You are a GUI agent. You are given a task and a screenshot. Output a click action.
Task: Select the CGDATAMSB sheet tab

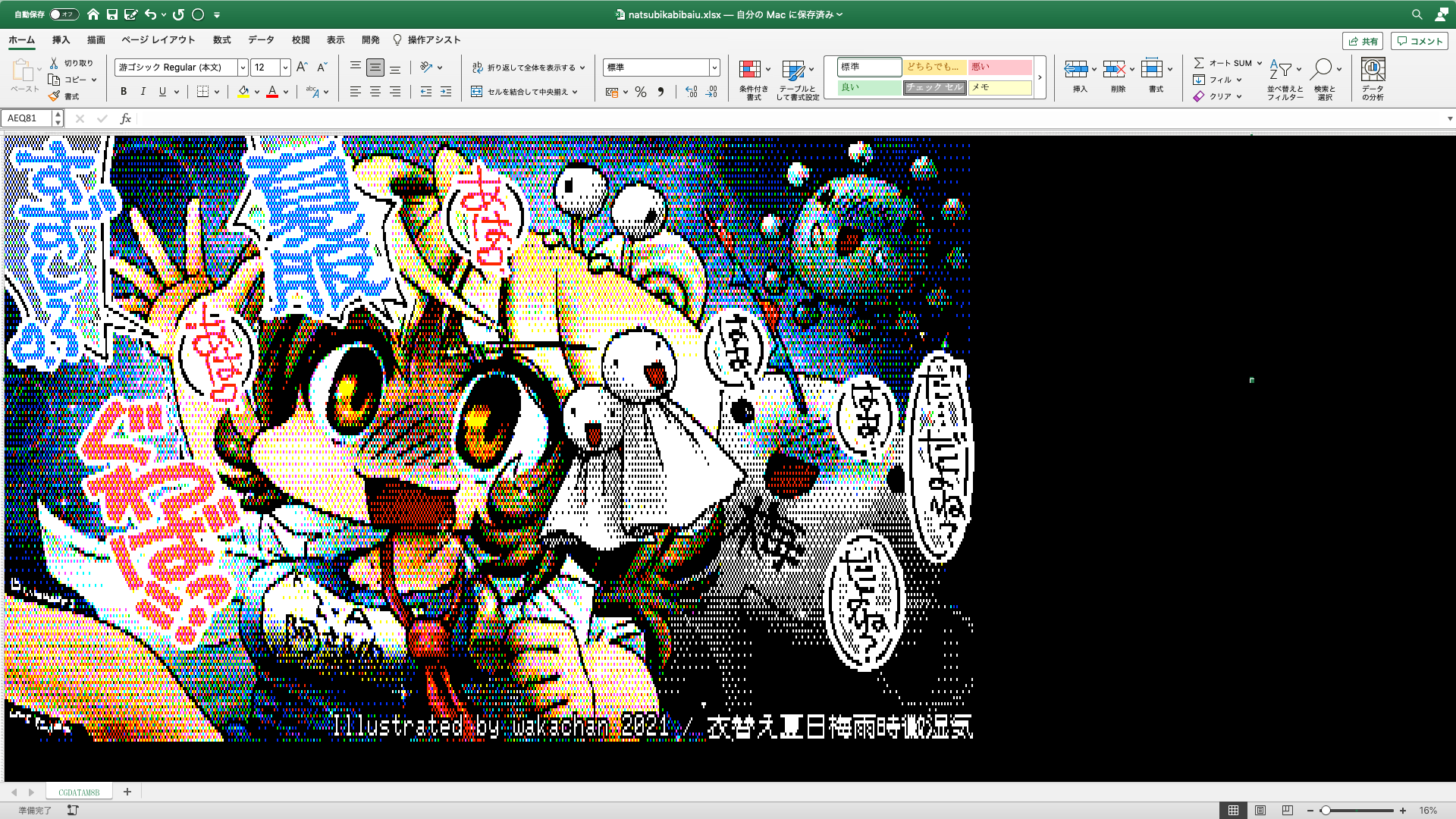(79, 792)
